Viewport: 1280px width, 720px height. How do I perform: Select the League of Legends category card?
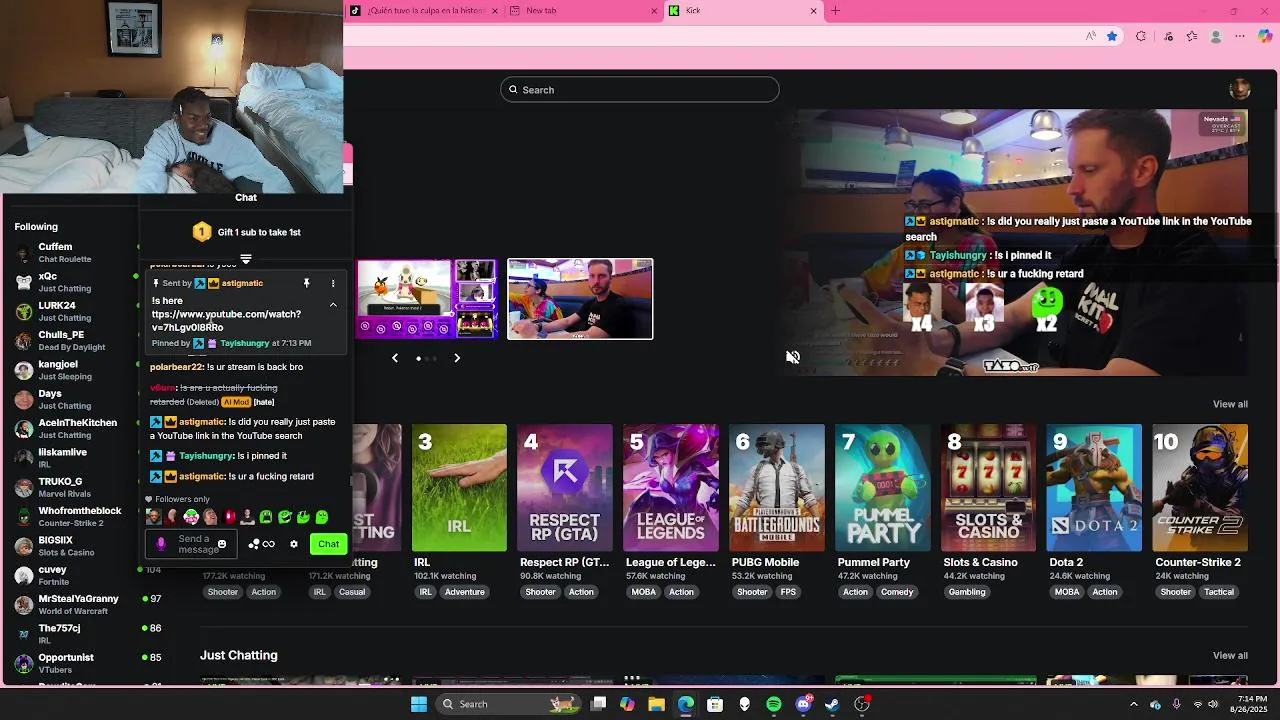point(671,488)
